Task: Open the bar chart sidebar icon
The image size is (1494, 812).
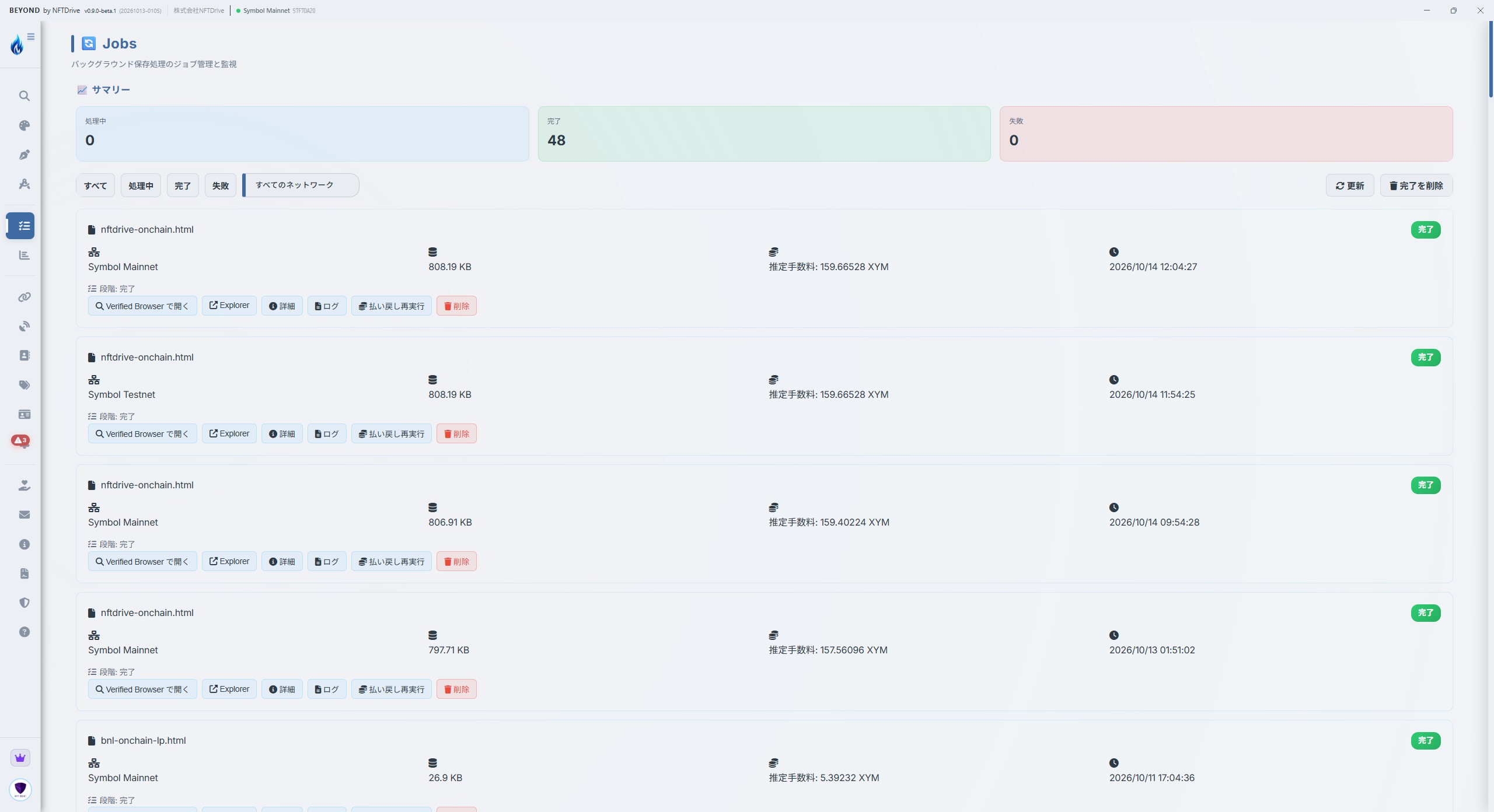Action: (24, 255)
